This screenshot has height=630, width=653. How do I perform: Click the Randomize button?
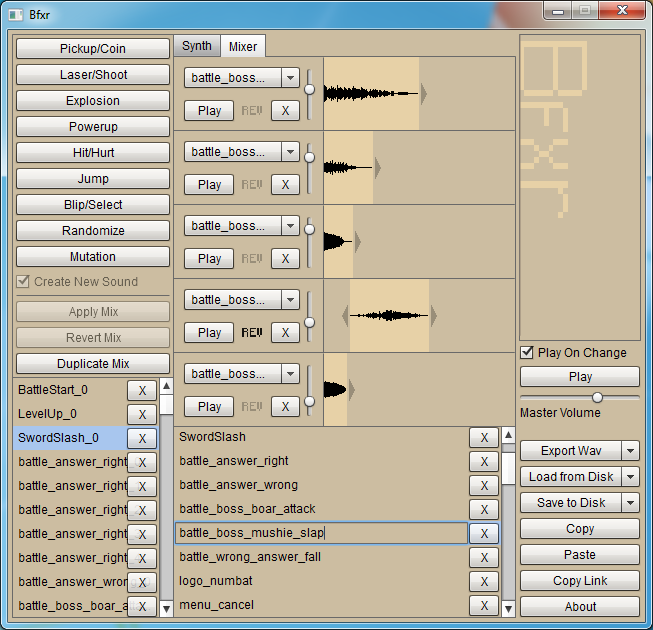pos(93,231)
